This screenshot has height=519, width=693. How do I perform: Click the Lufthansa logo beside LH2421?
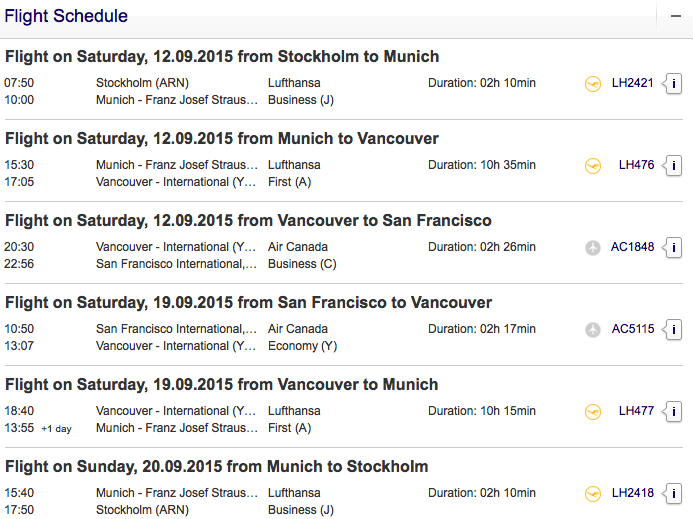pyautogui.click(x=593, y=83)
